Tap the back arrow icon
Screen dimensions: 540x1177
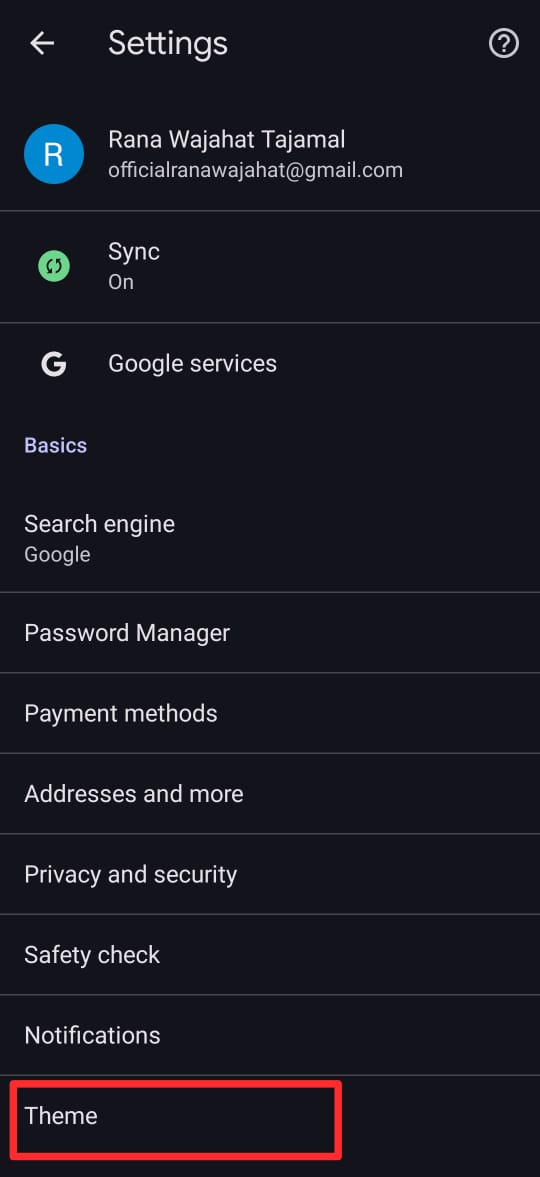[x=42, y=44]
